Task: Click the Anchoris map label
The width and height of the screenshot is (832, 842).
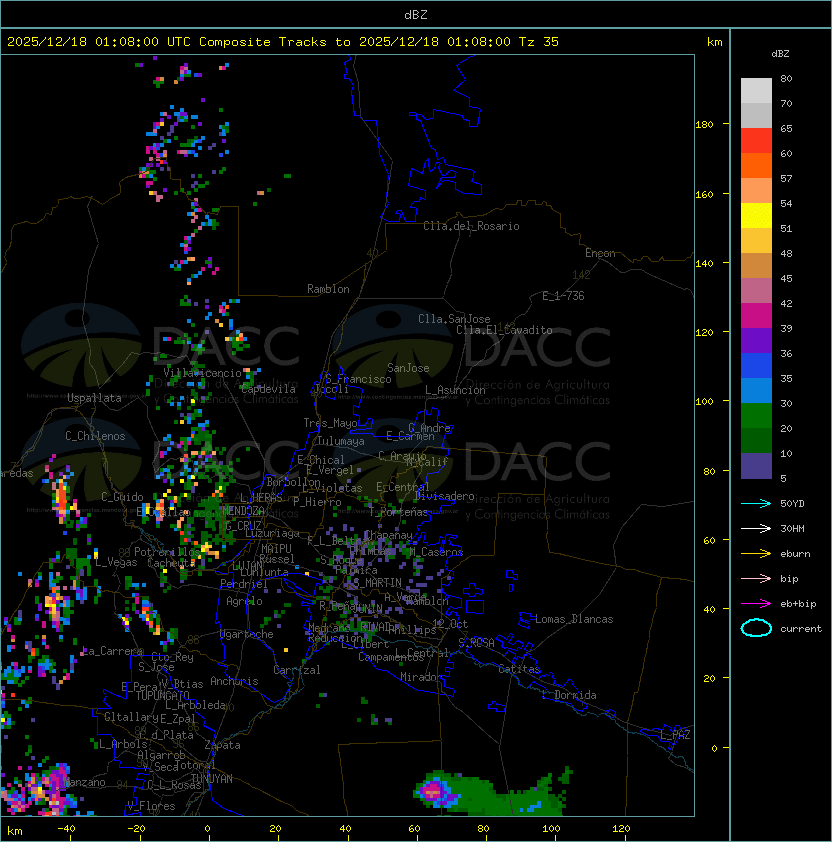Action: click(234, 681)
